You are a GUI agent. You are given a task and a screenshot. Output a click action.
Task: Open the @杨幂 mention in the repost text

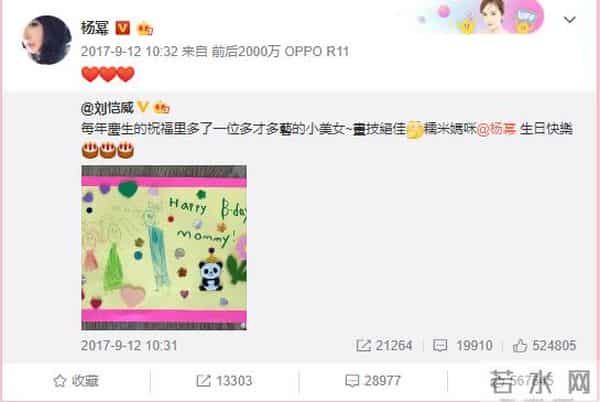coord(496,129)
